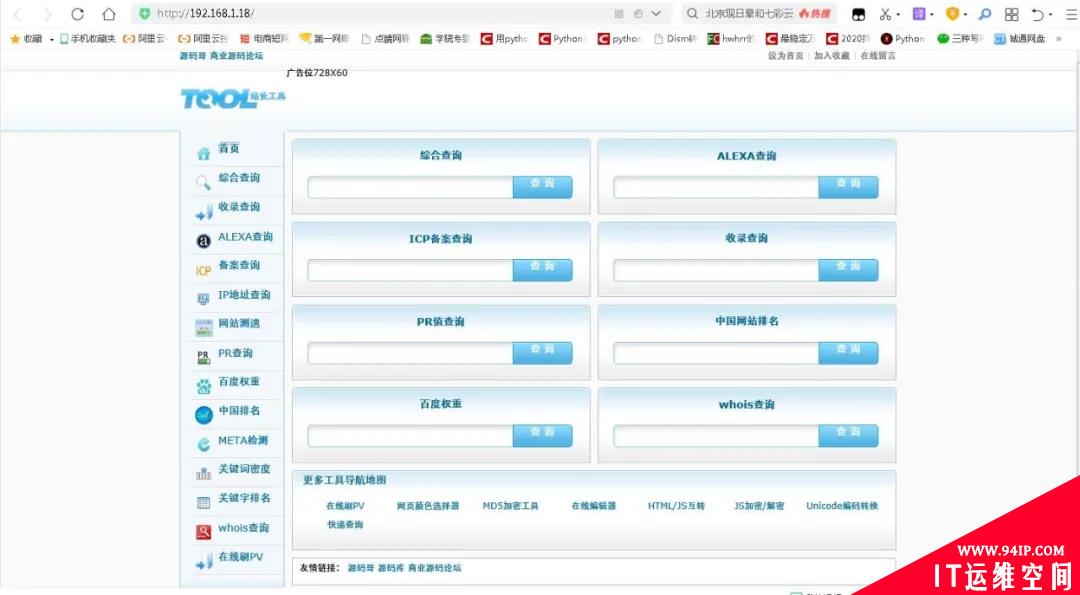Expand the arrow beside the scissors icon
The width and height of the screenshot is (1080, 595).
(898, 15)
